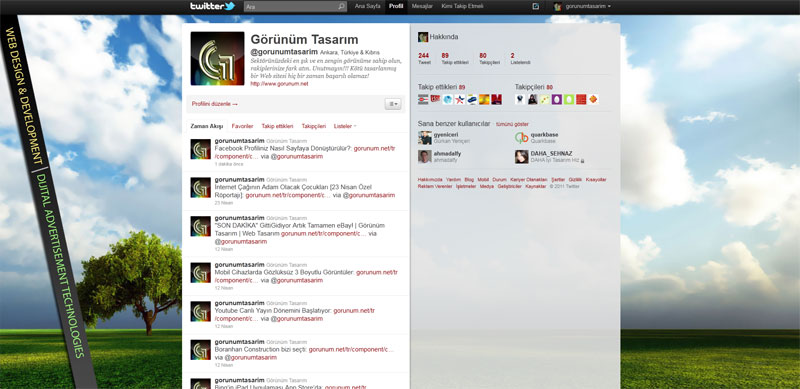The width and height of the screenshot is (800, 389).
Task: Open DAHA_SEHNAZ username link
Action: (552, 153)
